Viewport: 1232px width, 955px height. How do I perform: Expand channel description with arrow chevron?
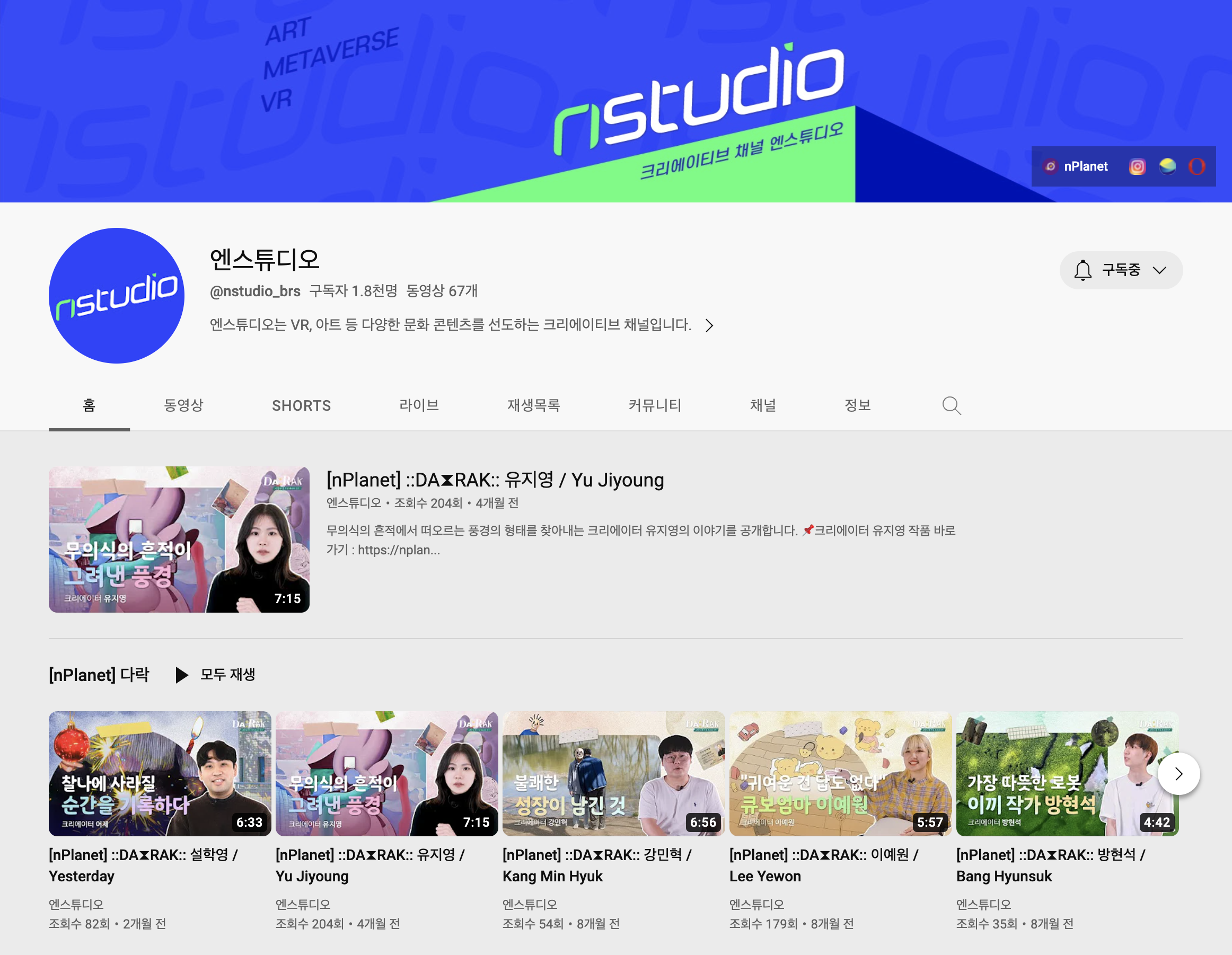point(709,325)
